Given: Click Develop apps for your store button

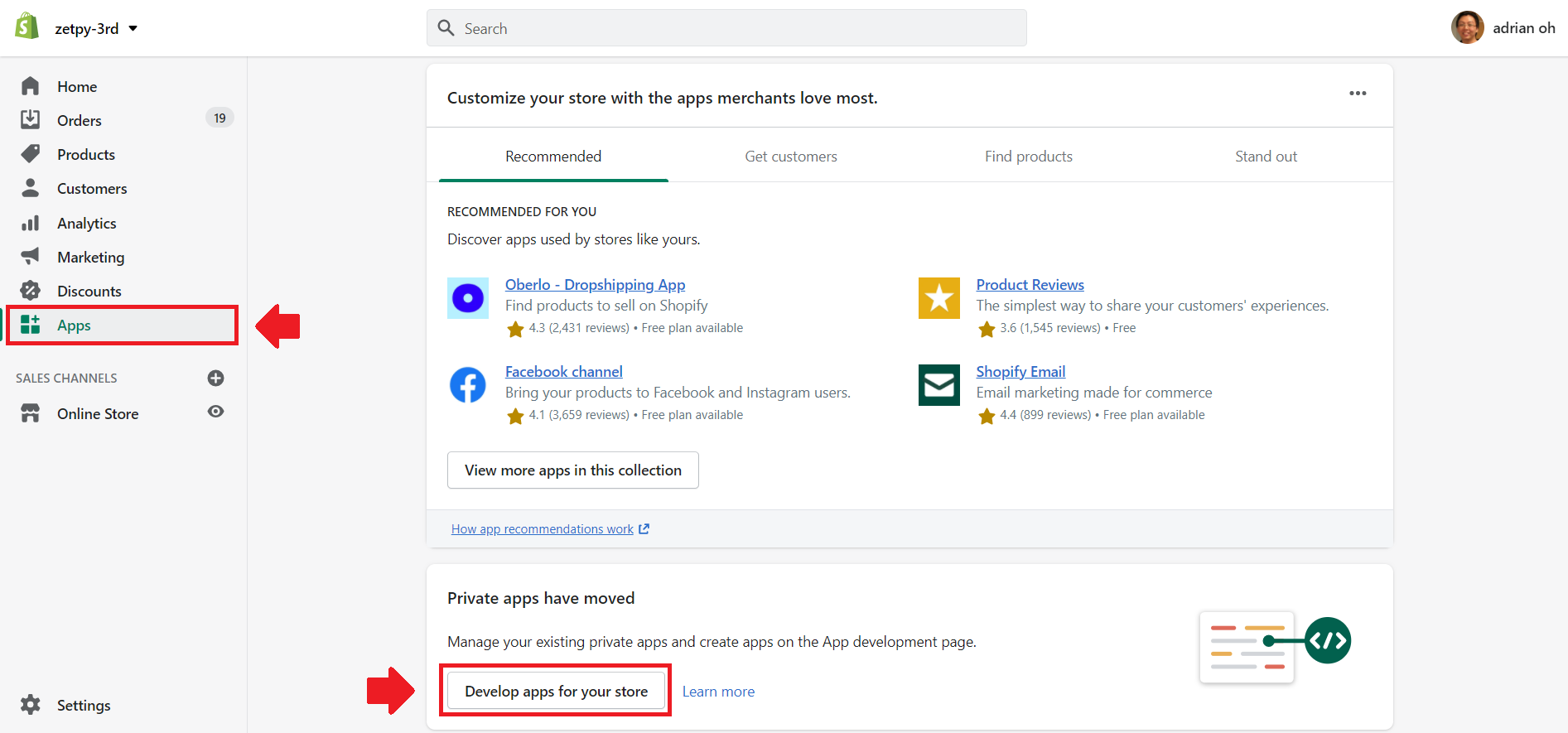Looking at the screenshot, I should 556,692.
